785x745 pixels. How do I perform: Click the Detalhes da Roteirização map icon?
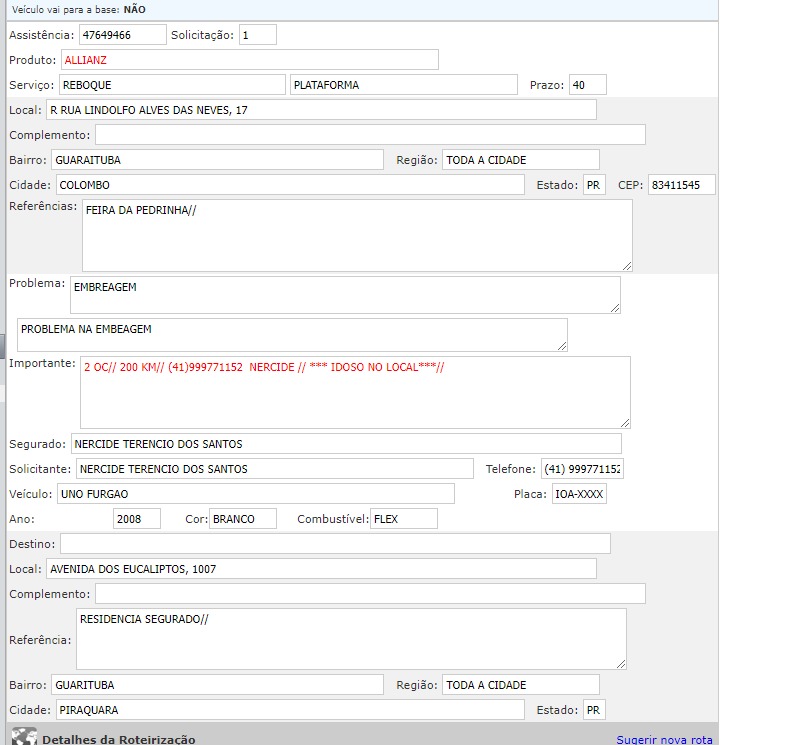[23, 738]
